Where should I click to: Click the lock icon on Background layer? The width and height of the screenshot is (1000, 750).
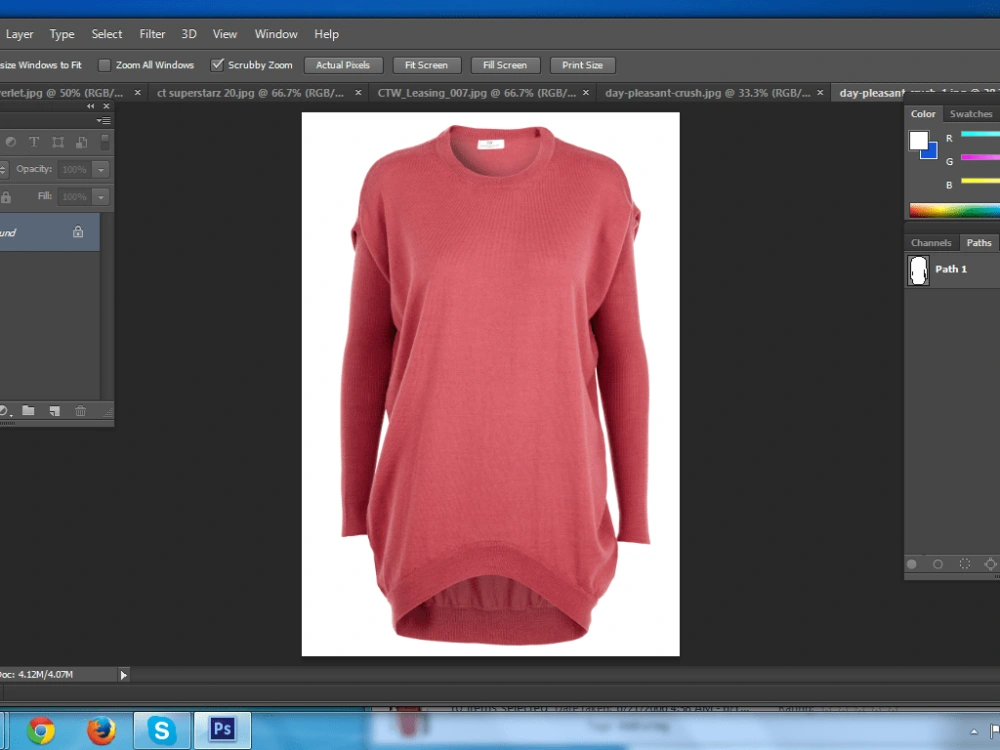click(x=78, y=232)
